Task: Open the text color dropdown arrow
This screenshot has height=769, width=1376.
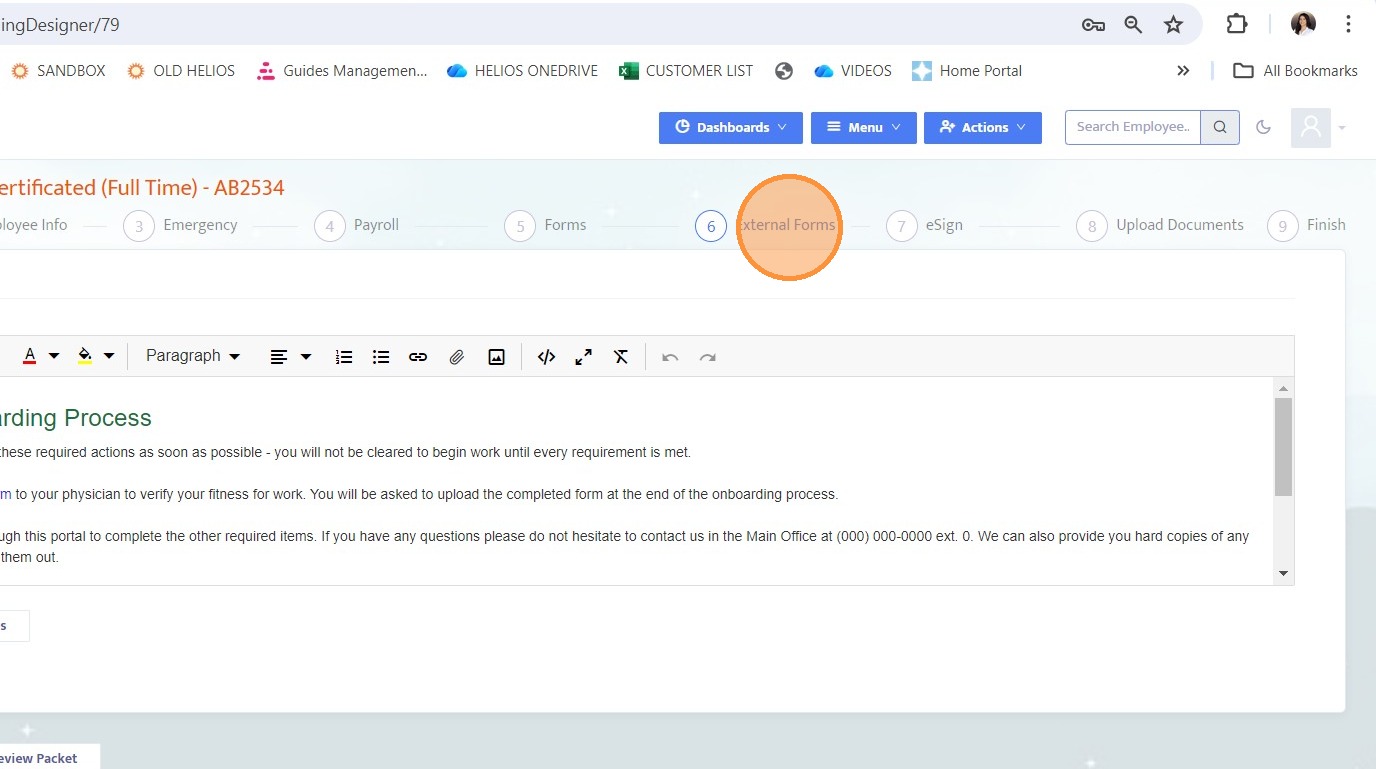Action: point(54,356)
